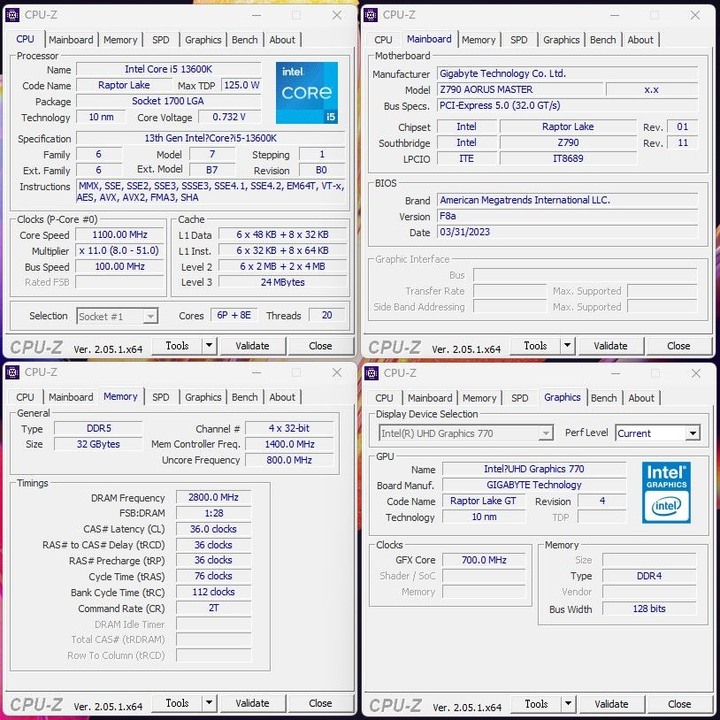This screenshot has height=720, width=720.
Task: Open Tools dropdown arrow in Memory window
Action: [209, 703]
